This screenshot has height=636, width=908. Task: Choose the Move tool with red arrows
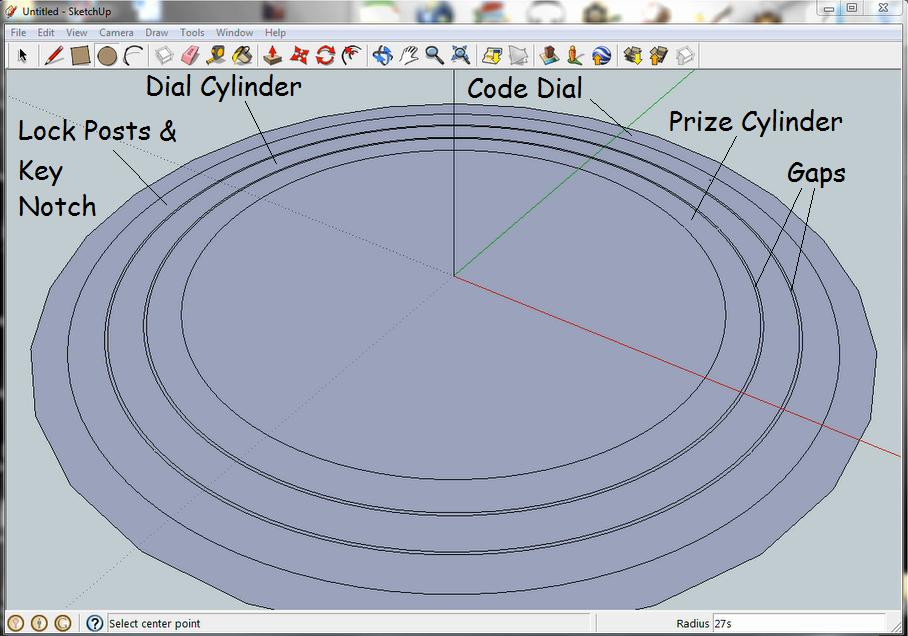point(299,56)
